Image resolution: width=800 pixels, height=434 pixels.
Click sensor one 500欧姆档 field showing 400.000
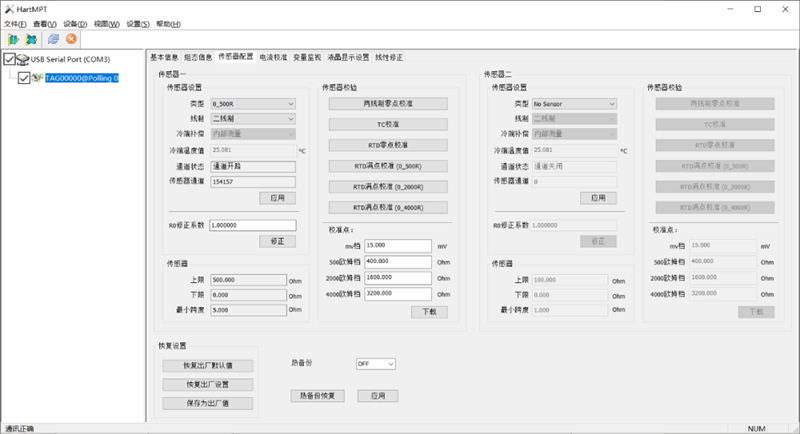point(398,262)
